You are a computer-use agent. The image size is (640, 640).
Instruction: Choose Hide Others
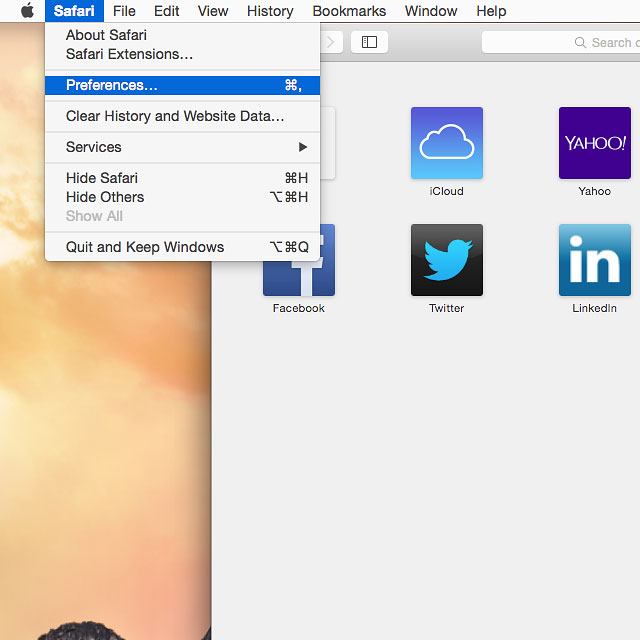pos(182,197)
